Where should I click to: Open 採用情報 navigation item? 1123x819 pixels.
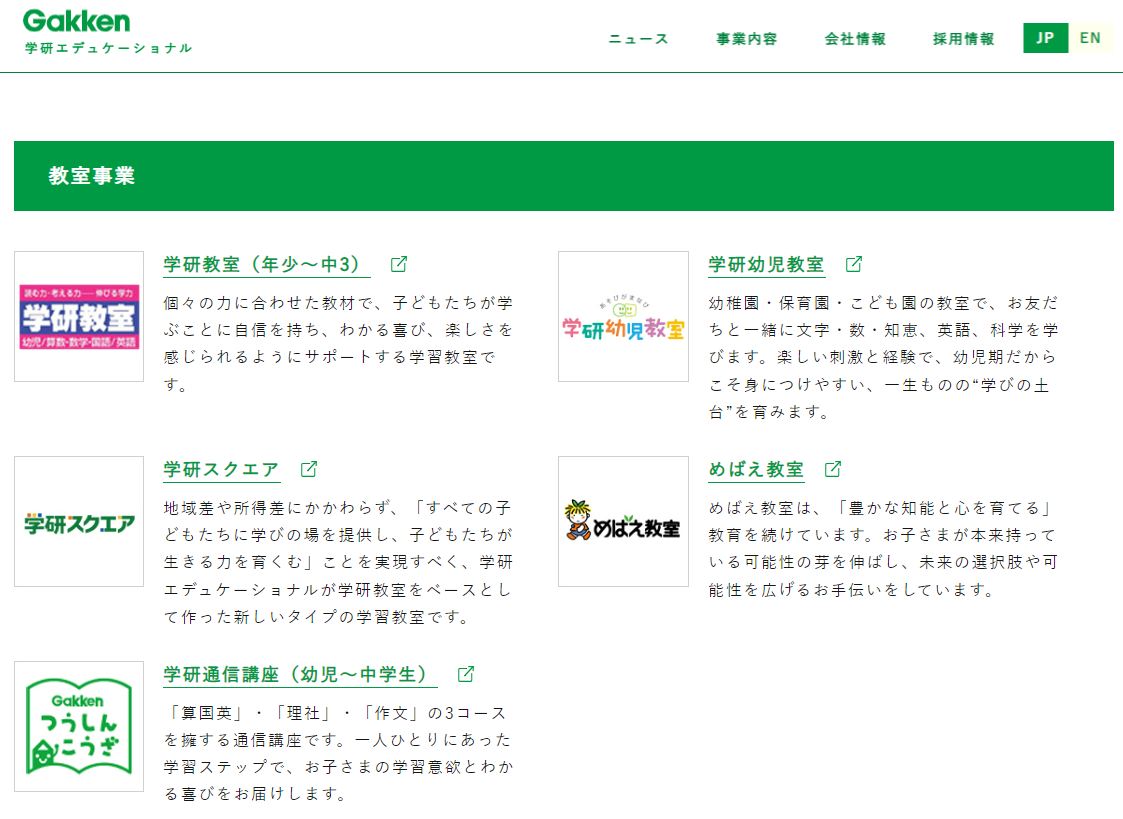(963, 39)
